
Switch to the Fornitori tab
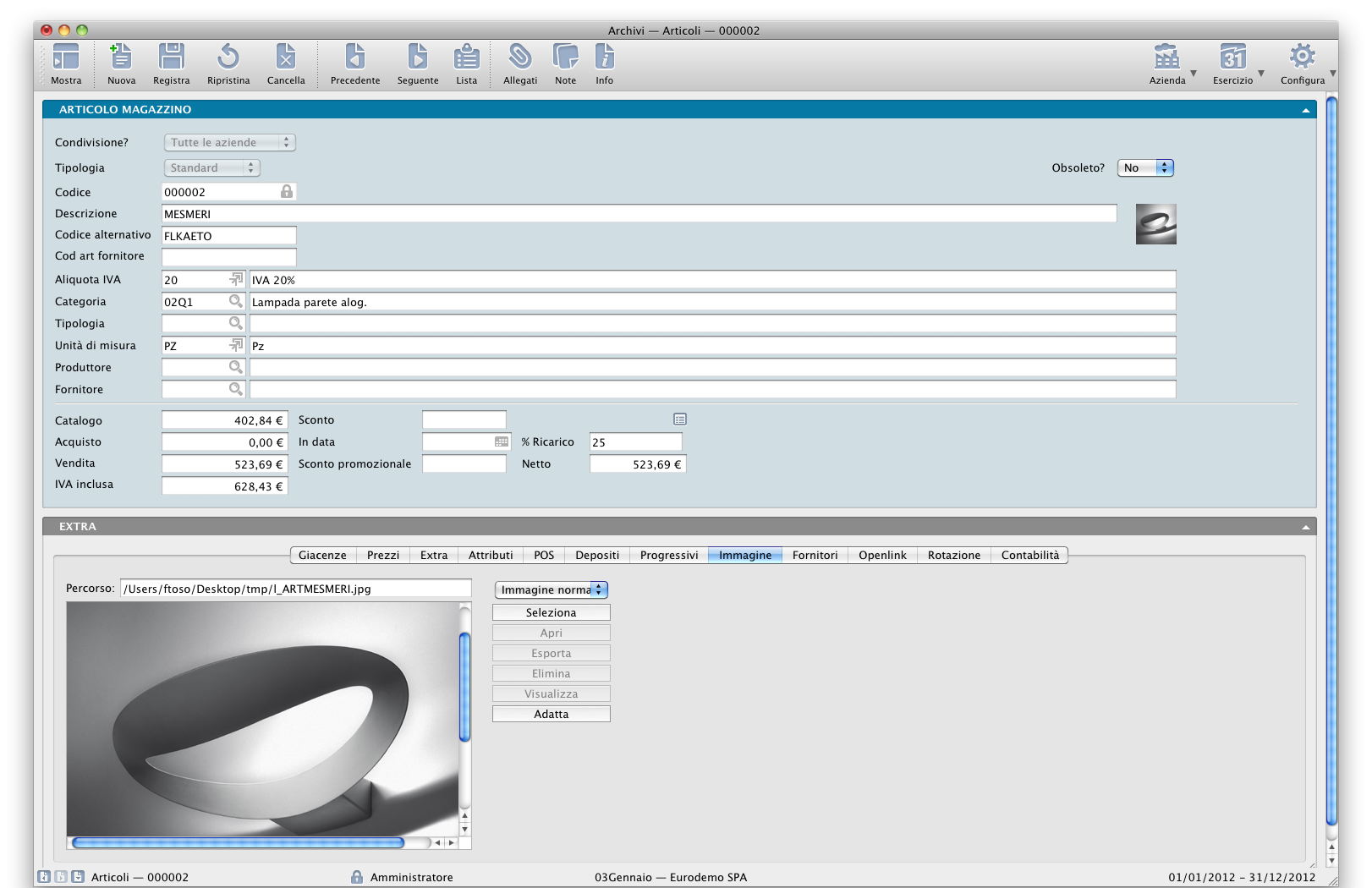coord(815,555)
